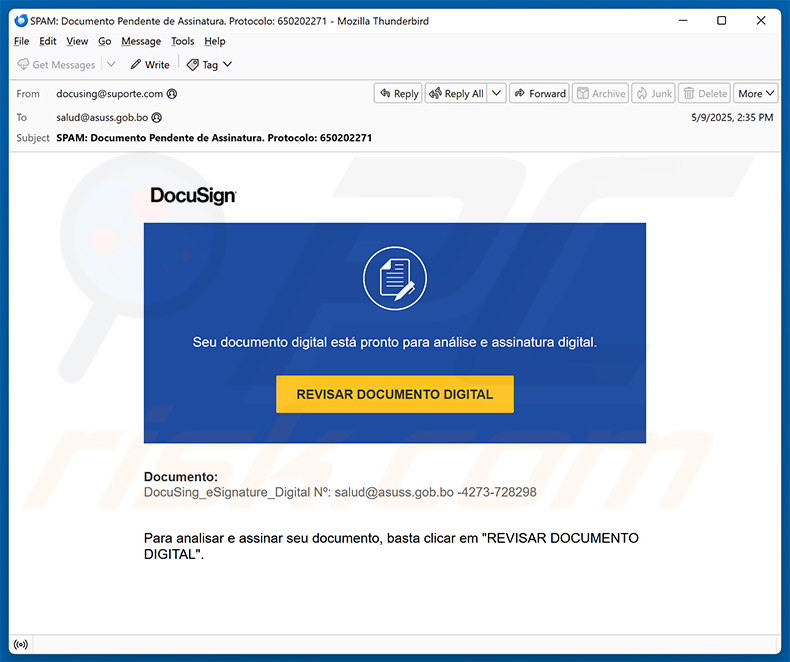Screen dimensions: 790x662
Task: Click the document signing circle icon
Action: 395,278
